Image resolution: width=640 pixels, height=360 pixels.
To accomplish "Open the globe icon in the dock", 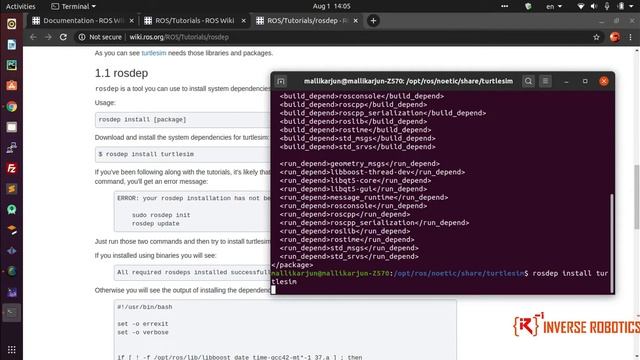I will click(11, 271).
